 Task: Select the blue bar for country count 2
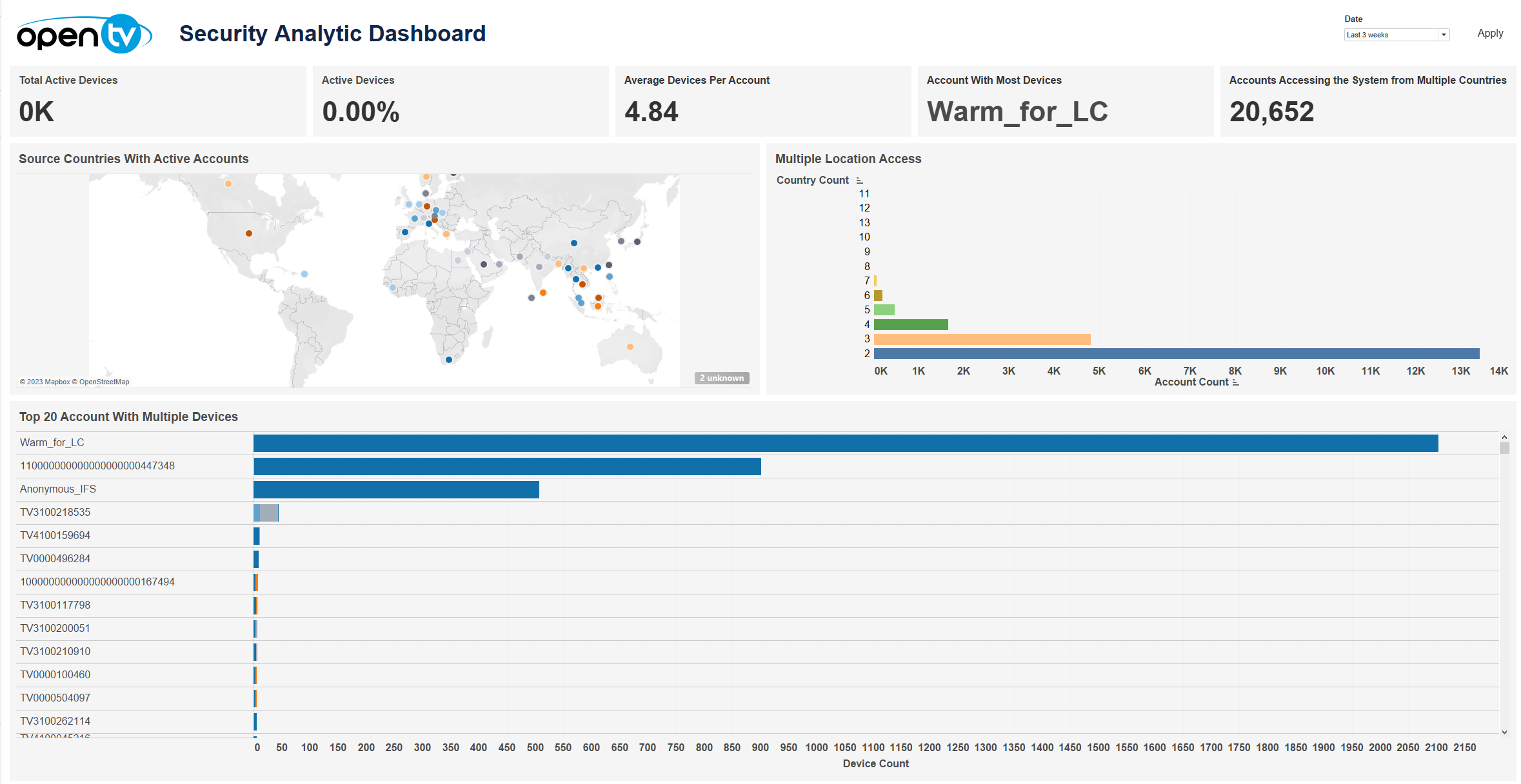(1175, 353)
